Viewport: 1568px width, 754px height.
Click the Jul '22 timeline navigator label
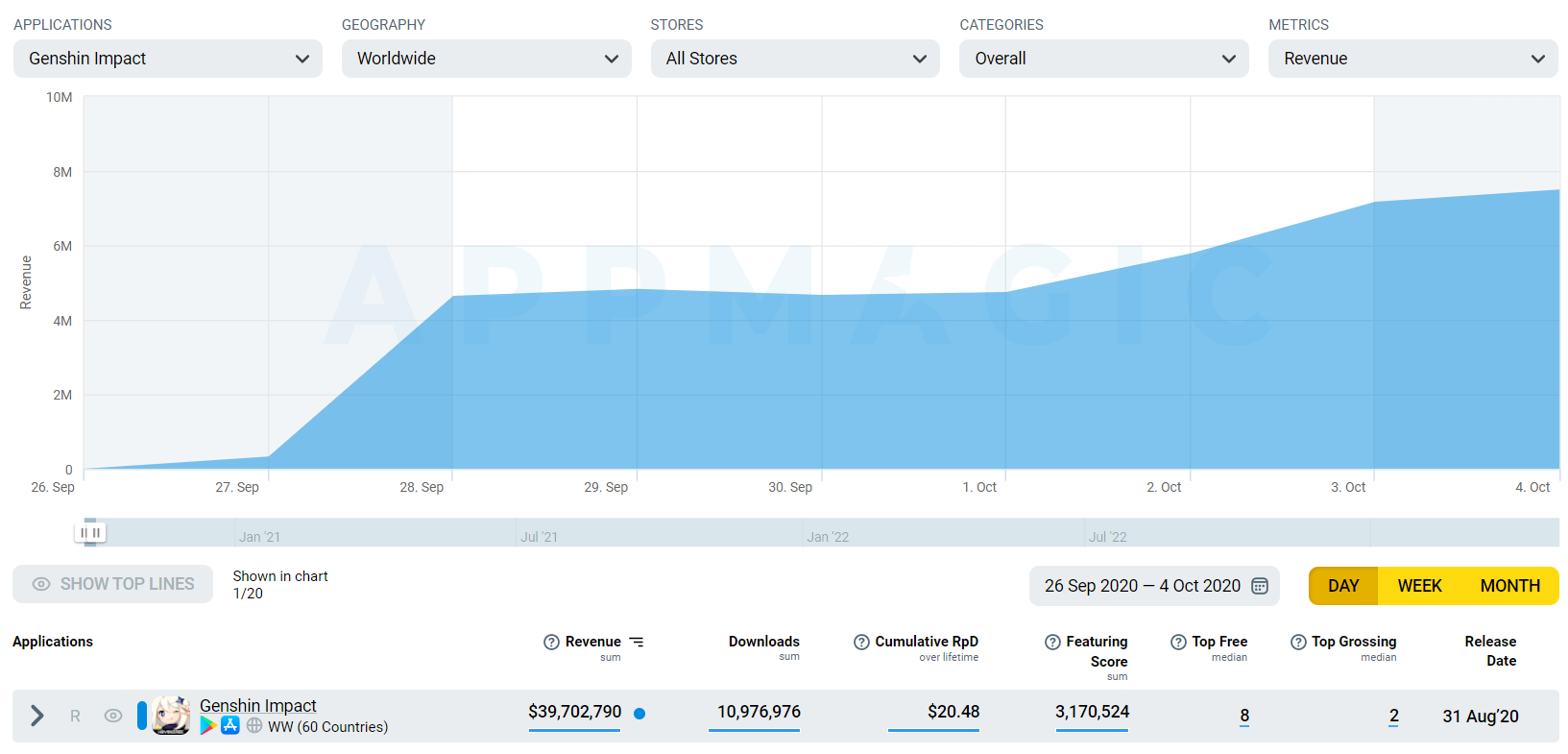coord(1107,537)
